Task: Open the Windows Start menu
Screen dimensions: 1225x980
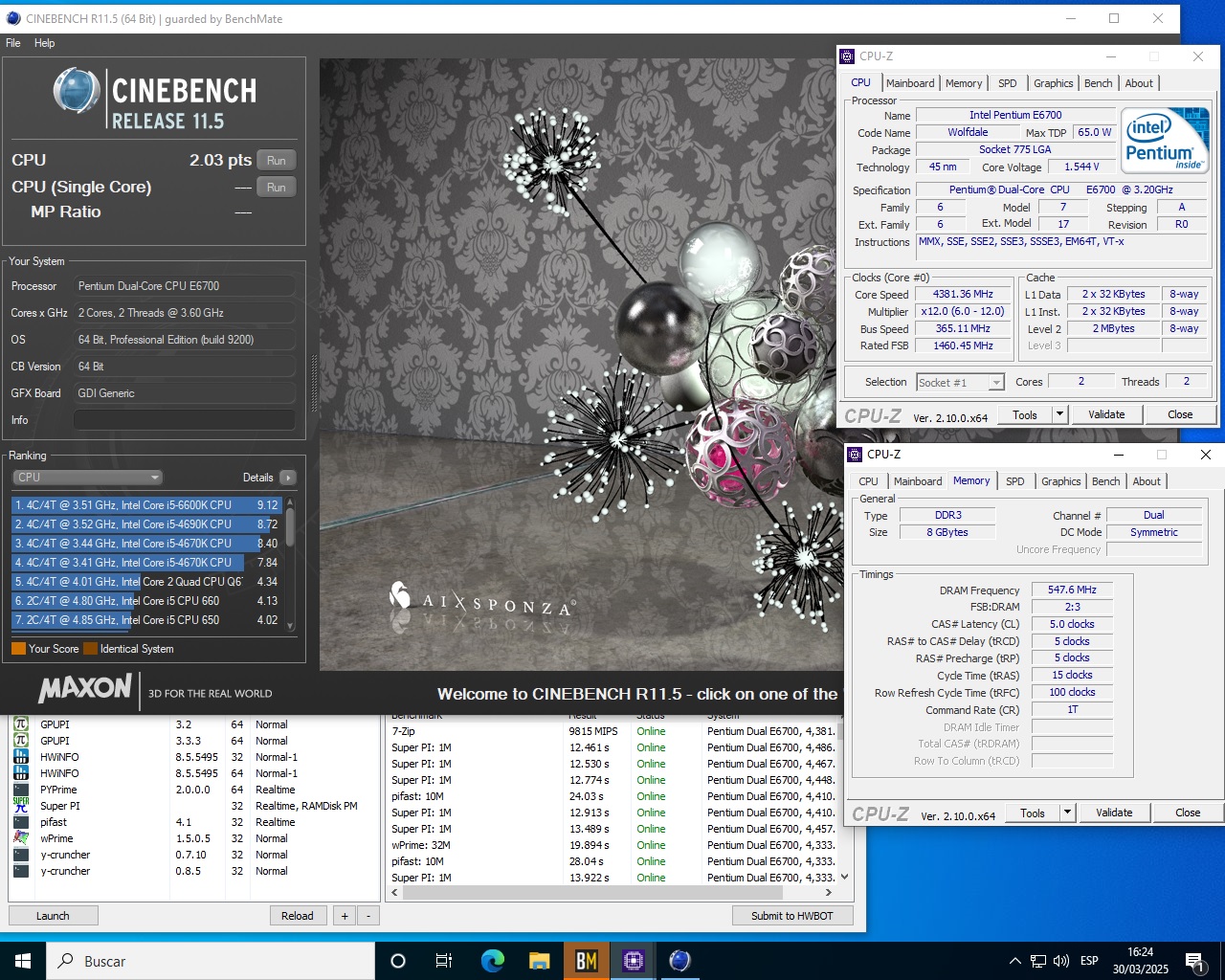Action: coord(23,961)
